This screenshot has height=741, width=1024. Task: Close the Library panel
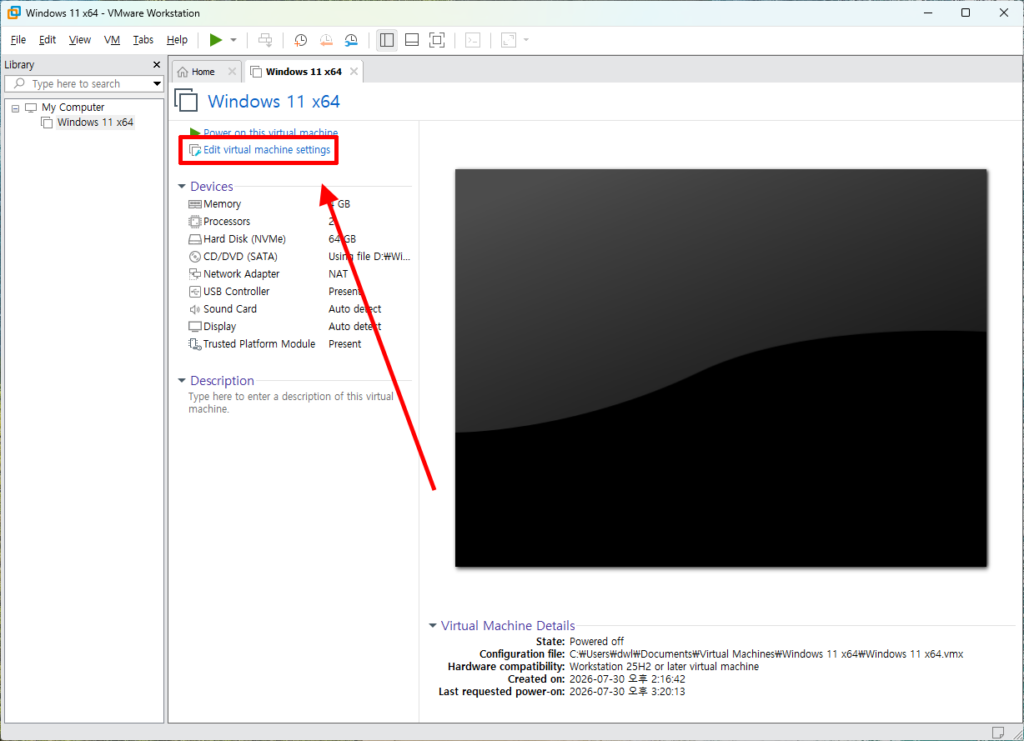pyautogui.click(x=157, y=65)
